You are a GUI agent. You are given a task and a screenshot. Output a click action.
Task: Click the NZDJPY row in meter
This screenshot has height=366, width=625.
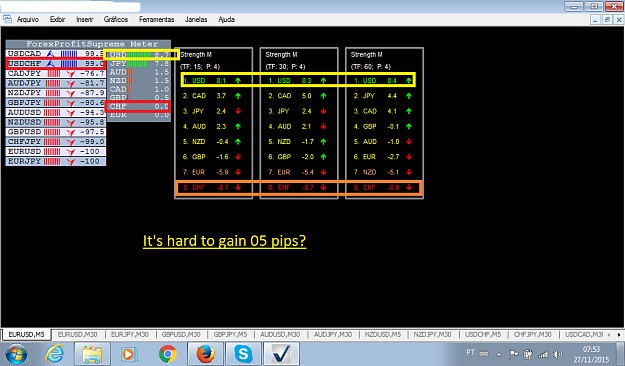[x=56, y=93]
